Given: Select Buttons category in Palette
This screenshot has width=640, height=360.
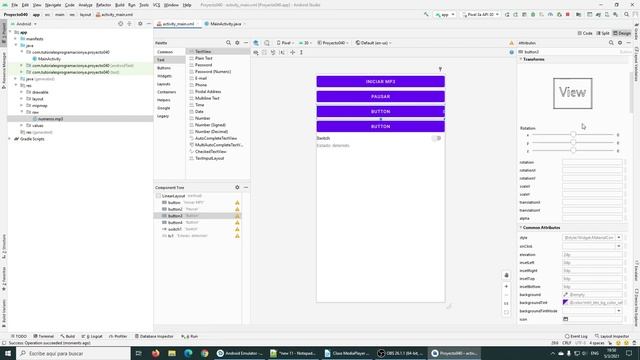Looking at the screenshot, I should point(164,68).
